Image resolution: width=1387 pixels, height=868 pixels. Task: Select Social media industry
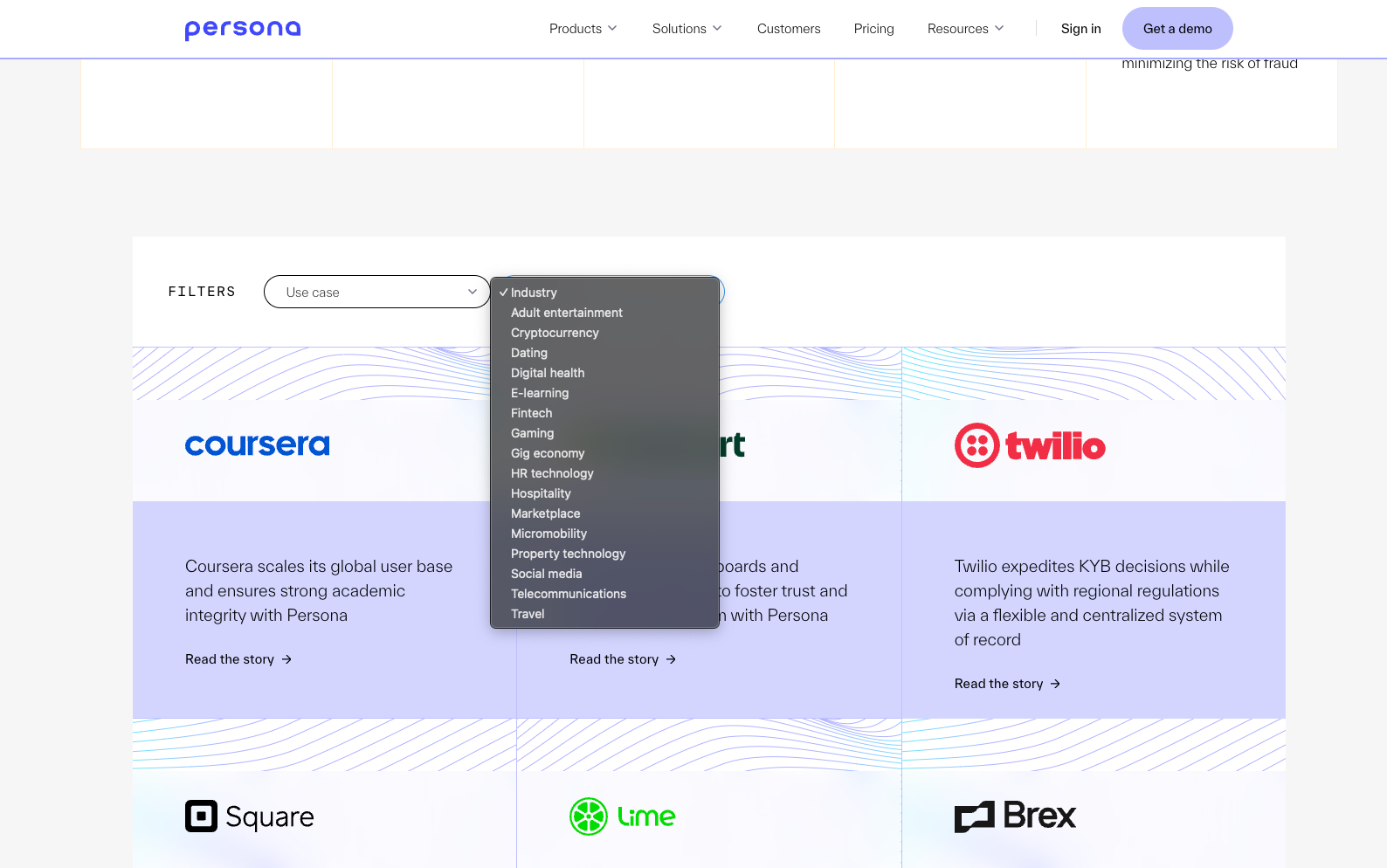point(604,574)
